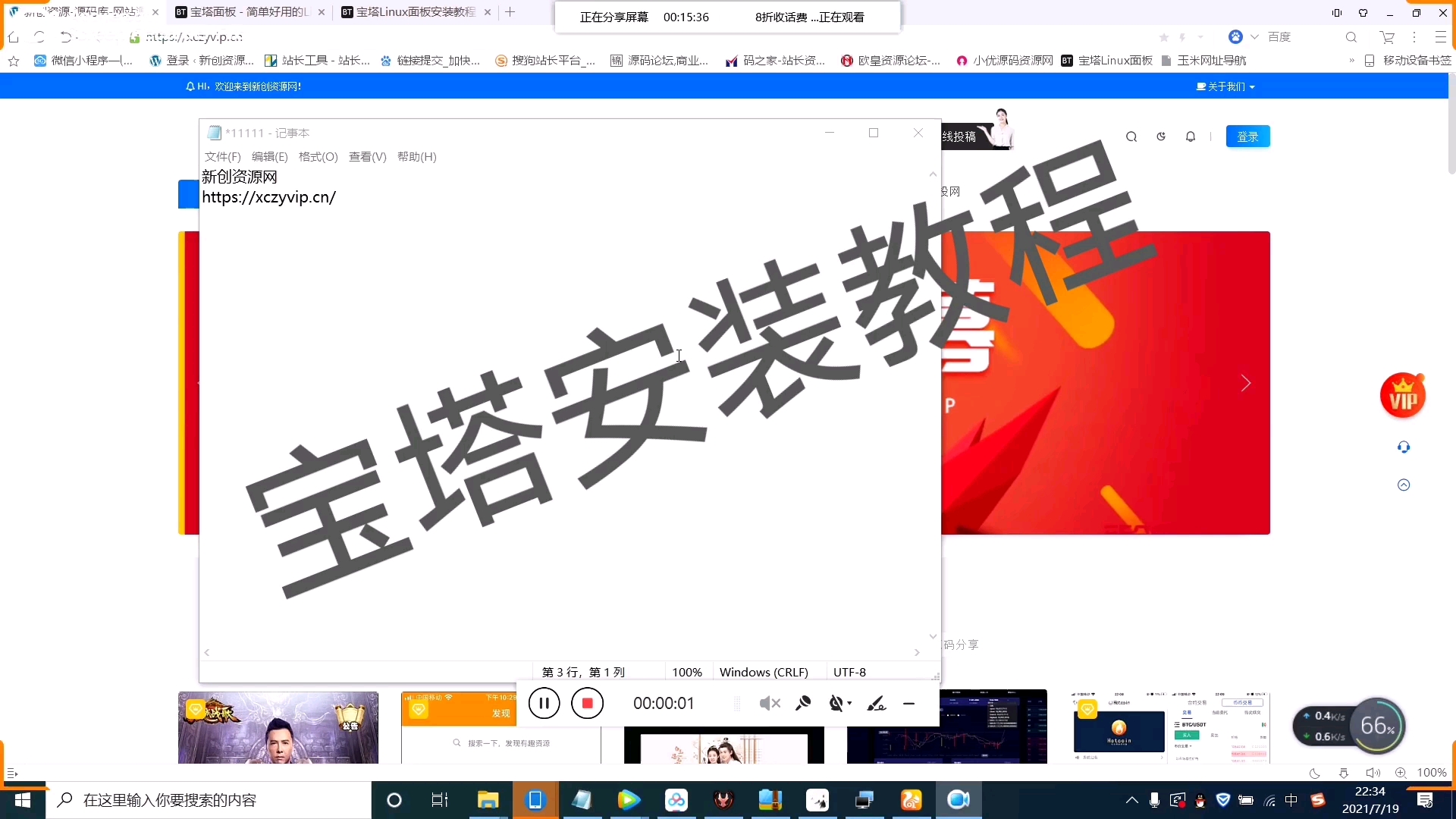Open 格式(O) menu in Notepad
The image size is (1456, 819).
click(317, 156)
